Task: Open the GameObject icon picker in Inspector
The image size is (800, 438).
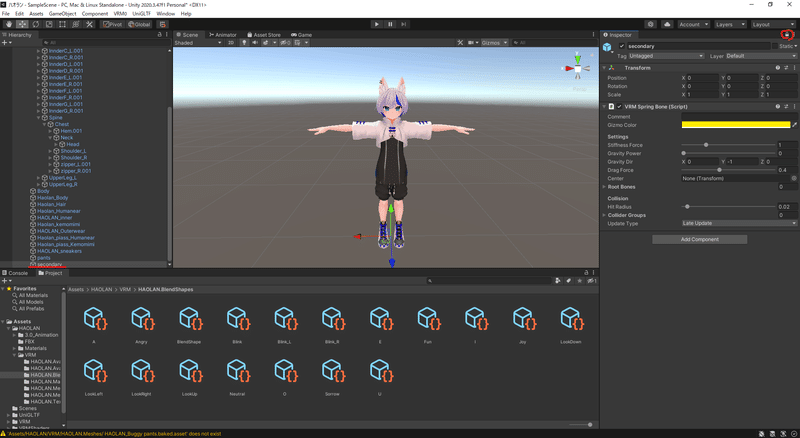Action: point(607,47)
